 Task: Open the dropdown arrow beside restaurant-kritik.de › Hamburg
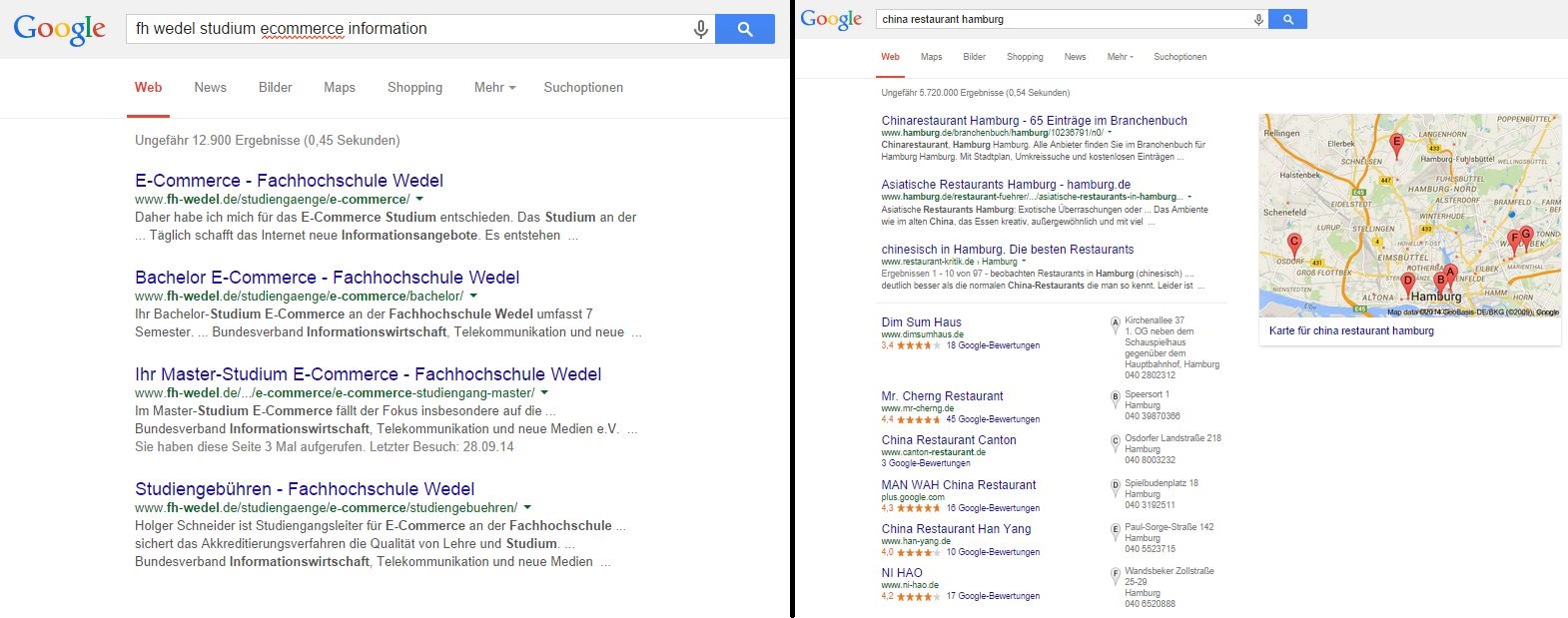coord(1024,261)
